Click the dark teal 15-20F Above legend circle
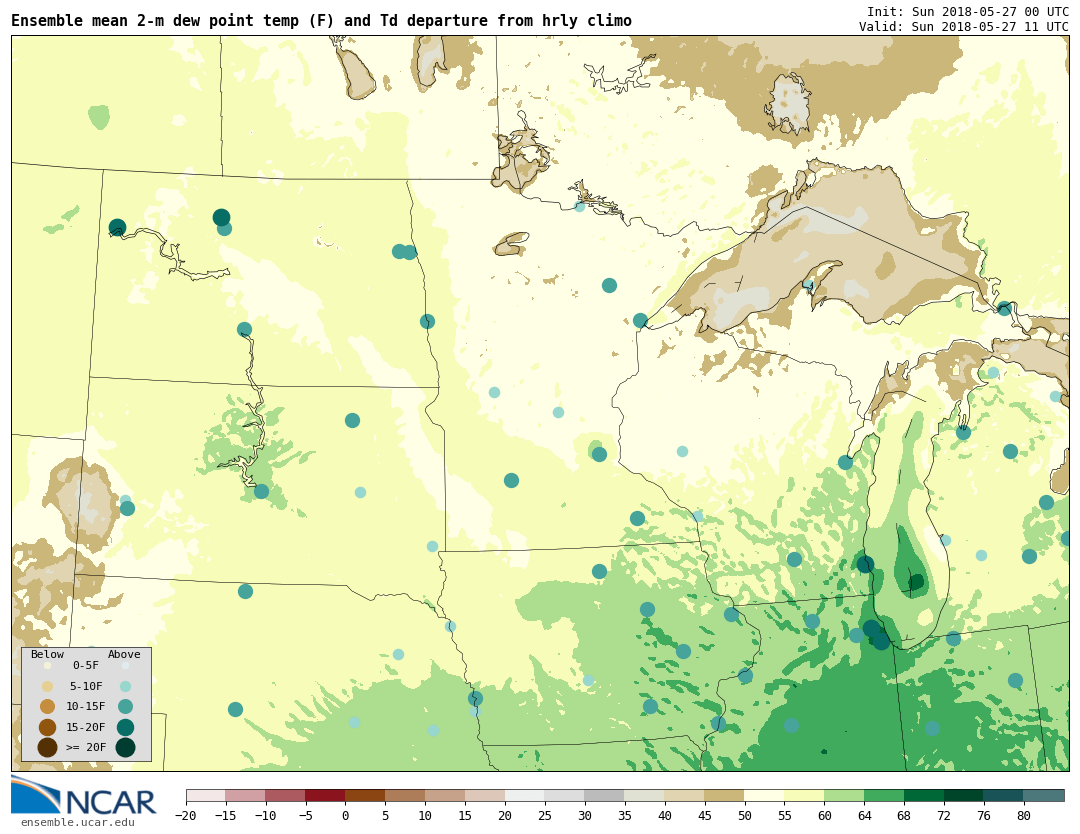 [125, 727]
